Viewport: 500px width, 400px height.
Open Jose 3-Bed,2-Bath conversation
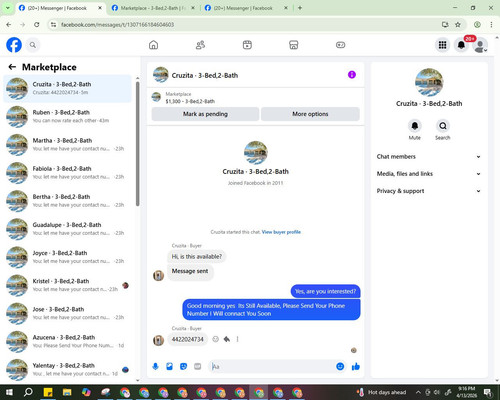(67, 313)
